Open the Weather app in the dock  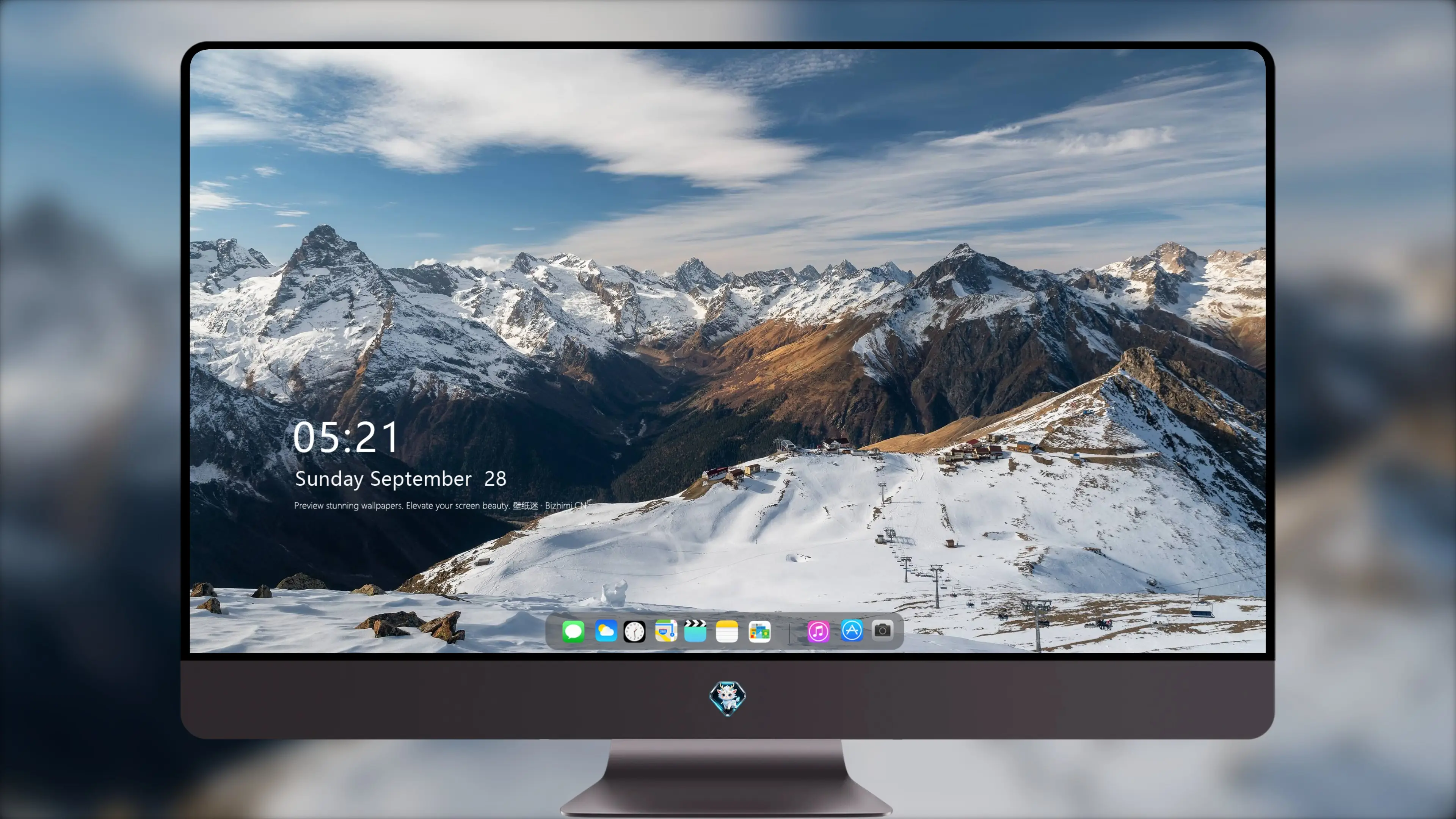pyautogui.click(x=606, y=631)
